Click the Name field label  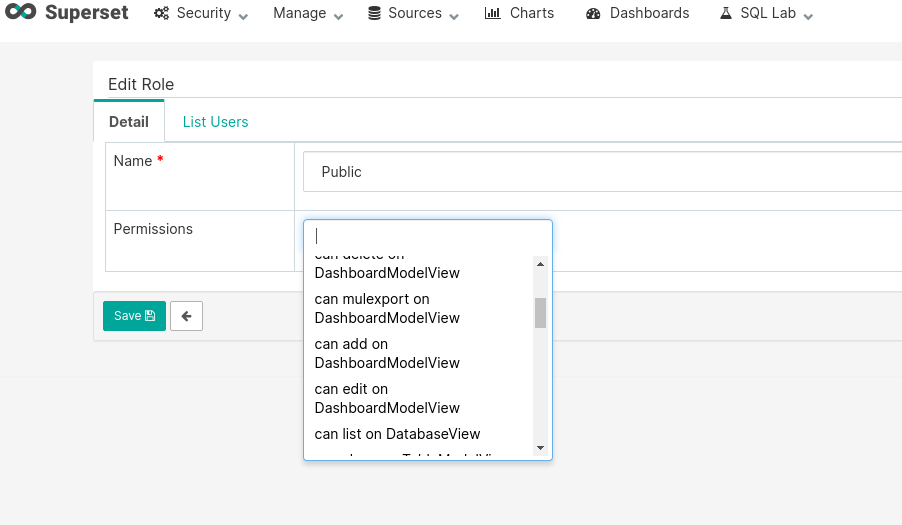[x=133, y=161]
